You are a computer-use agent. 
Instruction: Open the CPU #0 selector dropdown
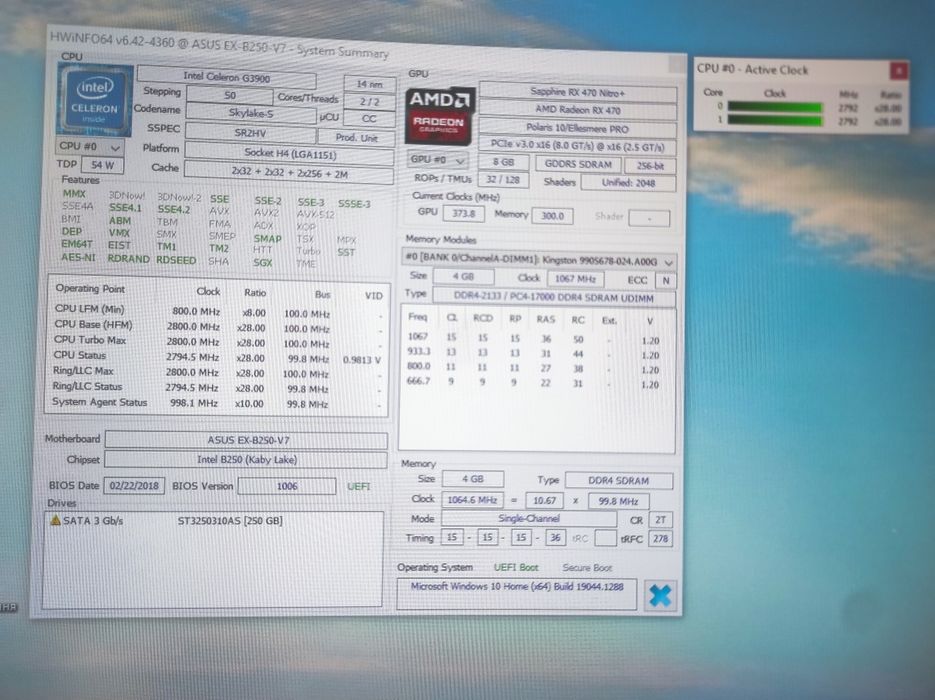pyautogui.click(x=90, y=146)
